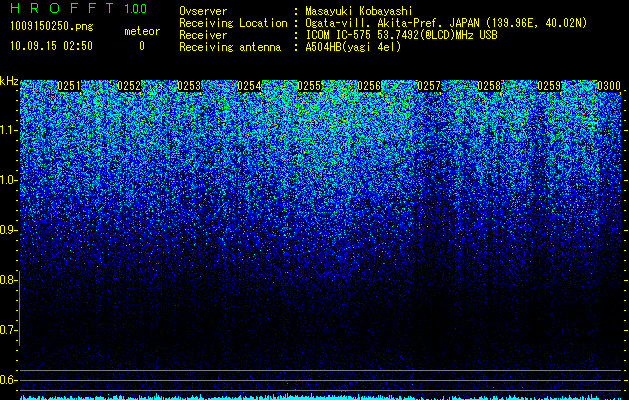Click the 0.8 frequency axis label
This screenshot has height=400, width=629.
pyautogui.click(x=7, y=280)
